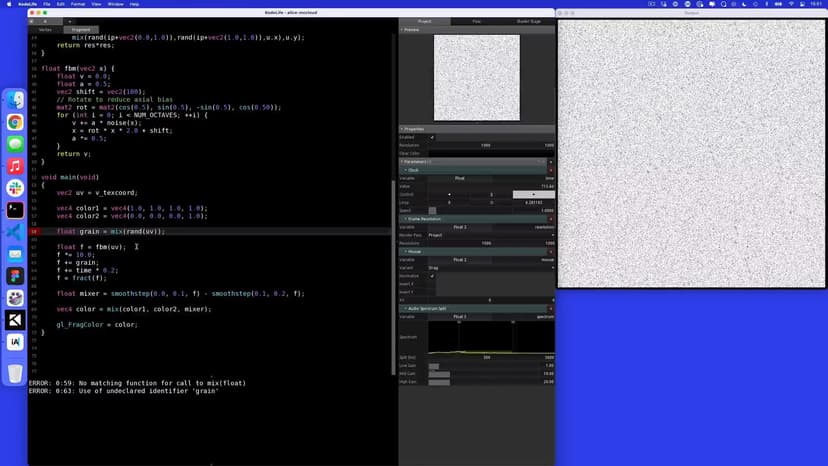Adjust the Mid Gain slider
This screenshot has width=828, height=466.
[x=439, y=374]
